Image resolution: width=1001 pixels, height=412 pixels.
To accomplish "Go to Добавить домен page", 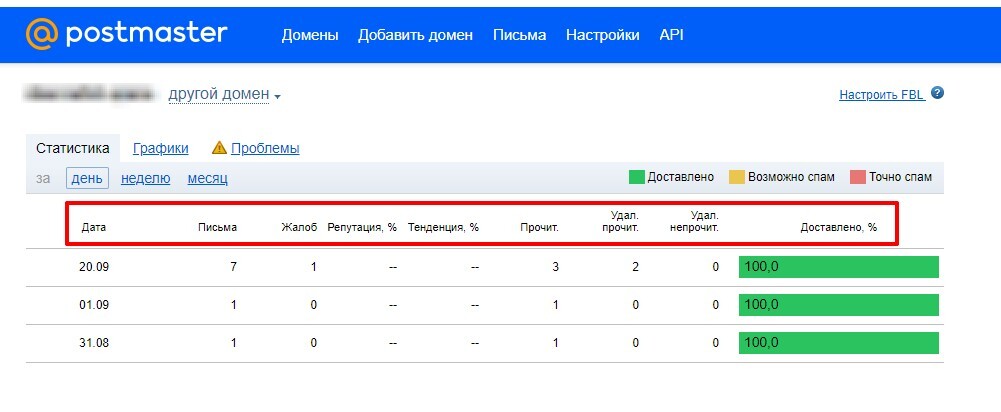I will (415, 35).
